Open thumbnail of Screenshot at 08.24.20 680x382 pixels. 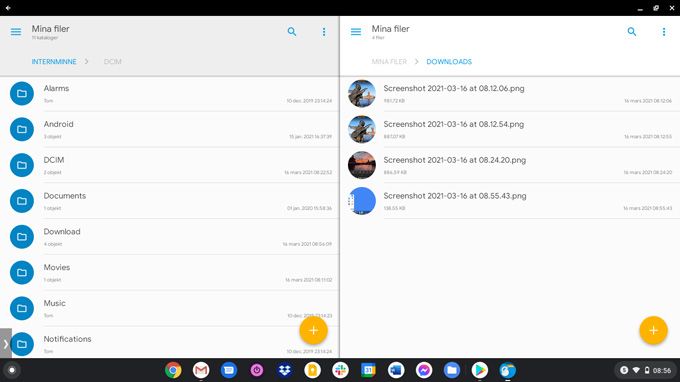362,165
